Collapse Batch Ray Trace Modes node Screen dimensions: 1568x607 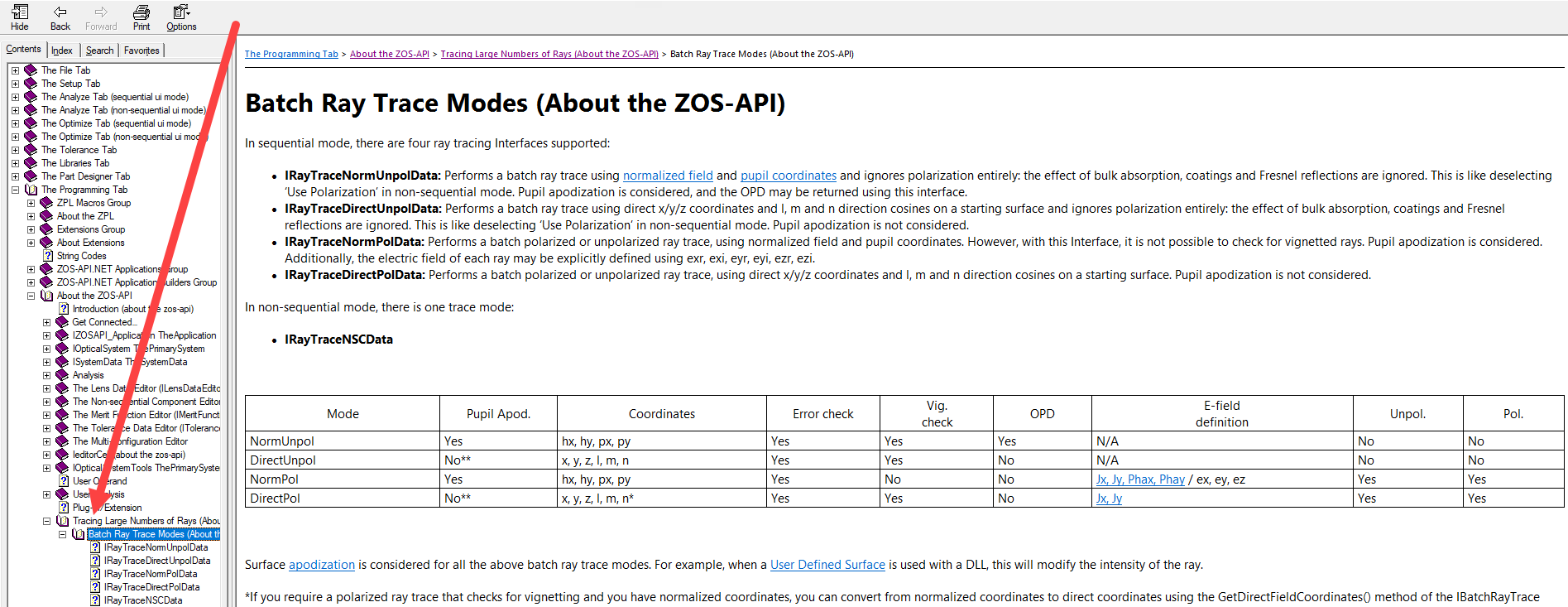62,534
